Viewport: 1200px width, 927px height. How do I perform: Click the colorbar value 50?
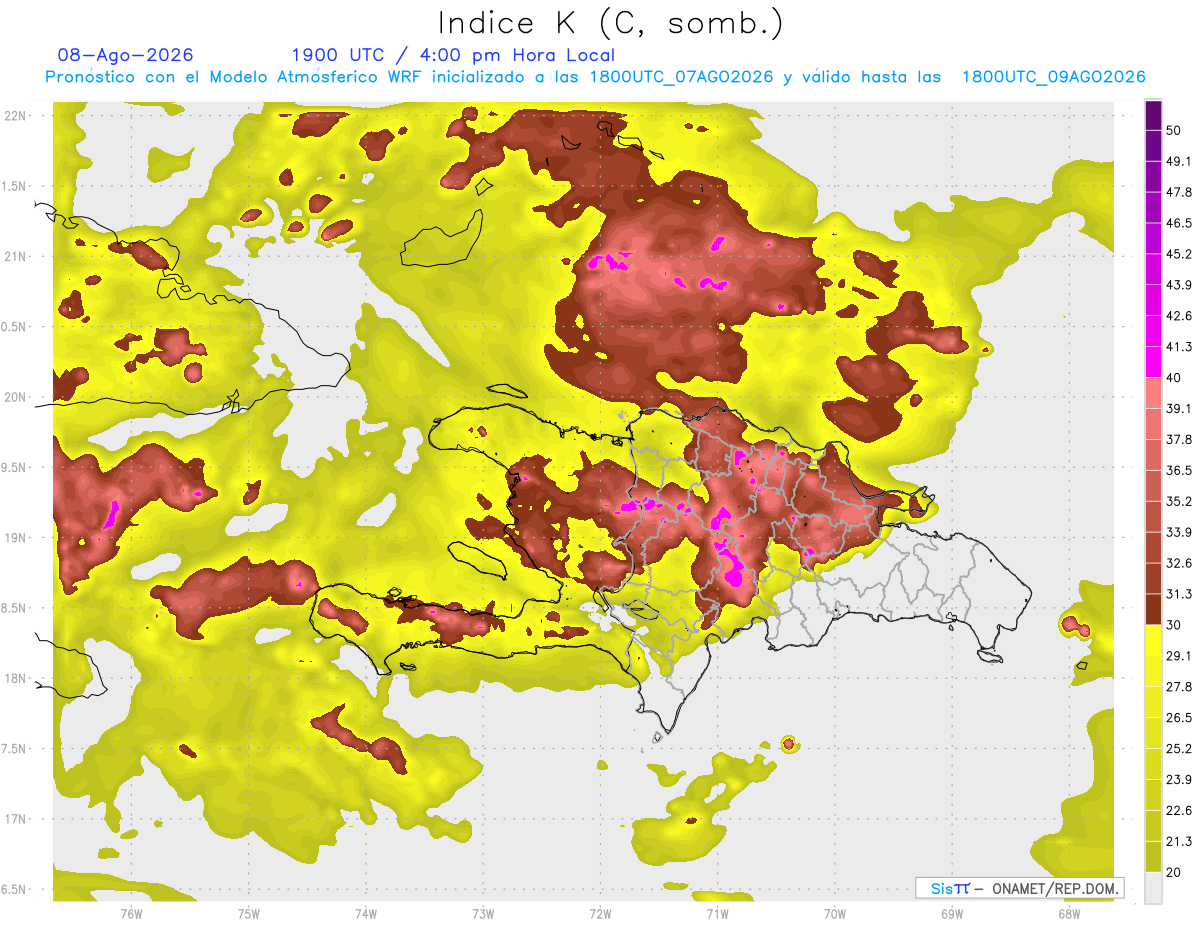(x=1175, y=130)
